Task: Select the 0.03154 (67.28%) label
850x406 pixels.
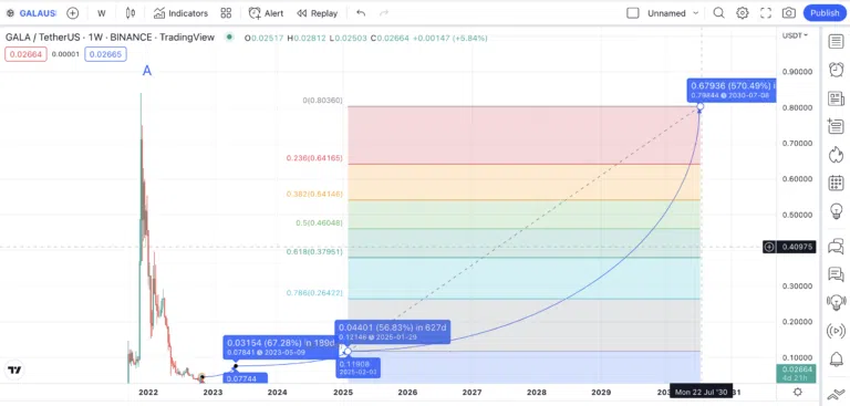Action: 279,347
